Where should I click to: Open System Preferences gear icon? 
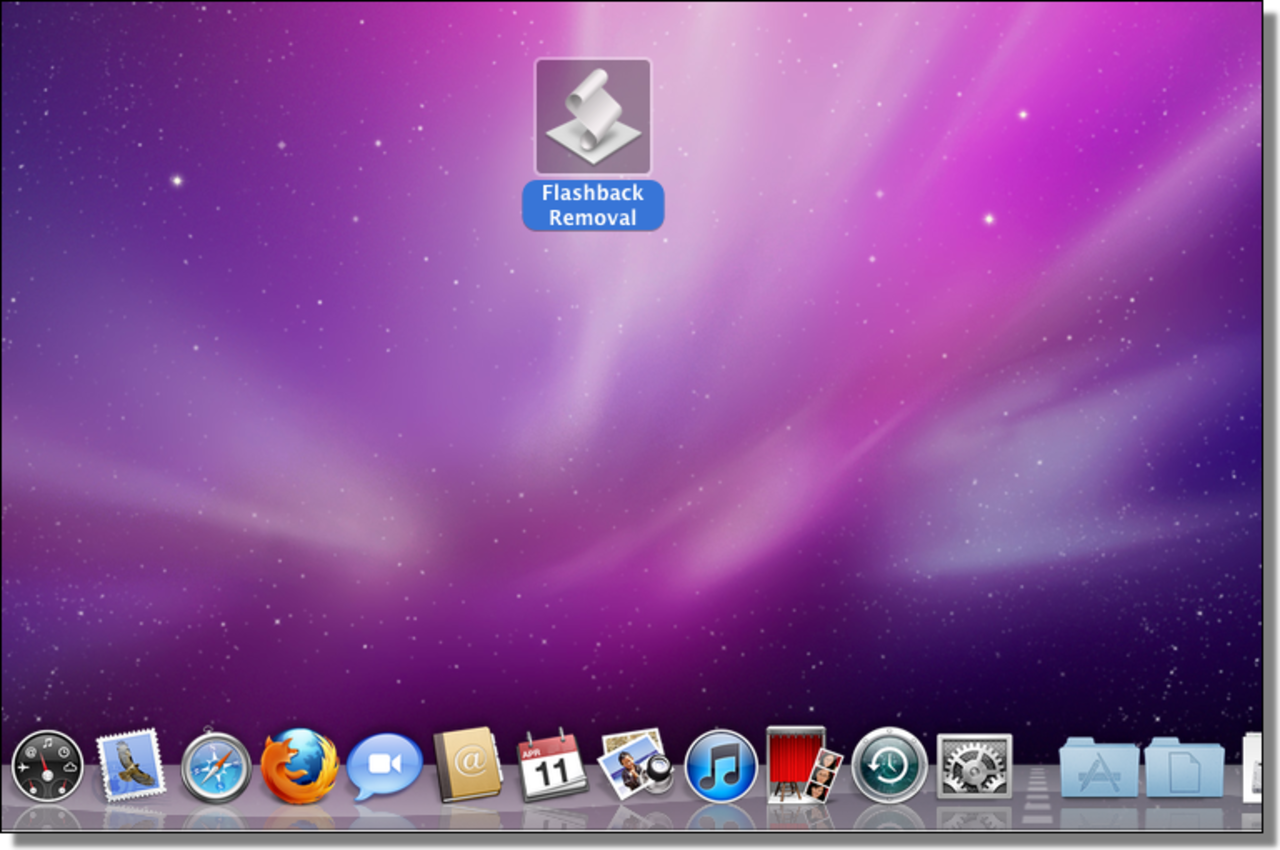point(974,766)
